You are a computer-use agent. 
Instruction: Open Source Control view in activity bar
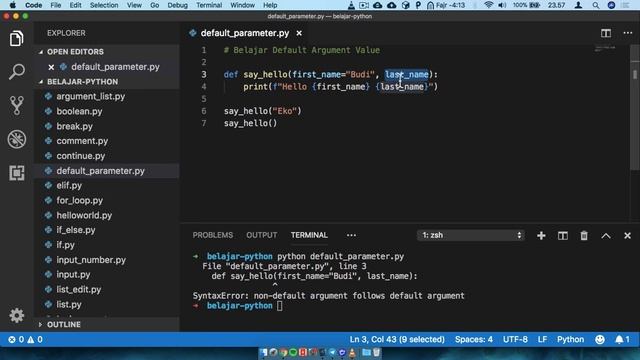click(x=16, y=105)
